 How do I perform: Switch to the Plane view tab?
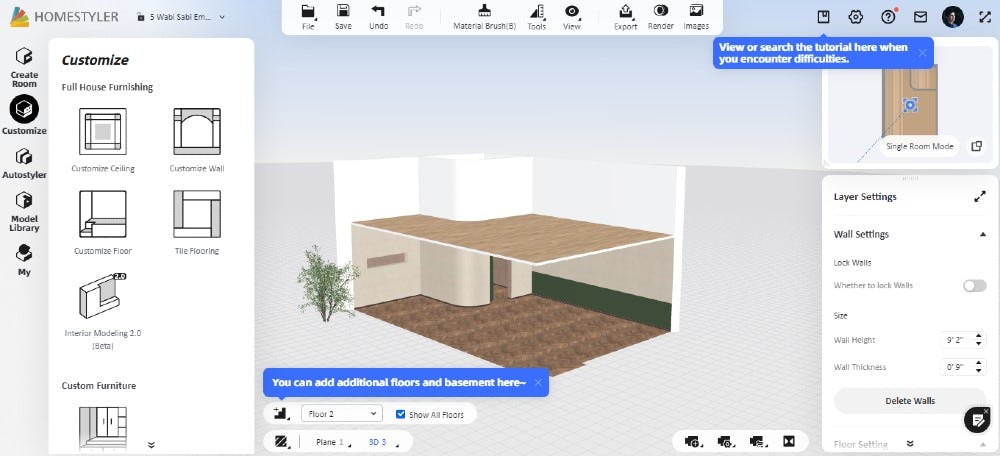point(329,441)
